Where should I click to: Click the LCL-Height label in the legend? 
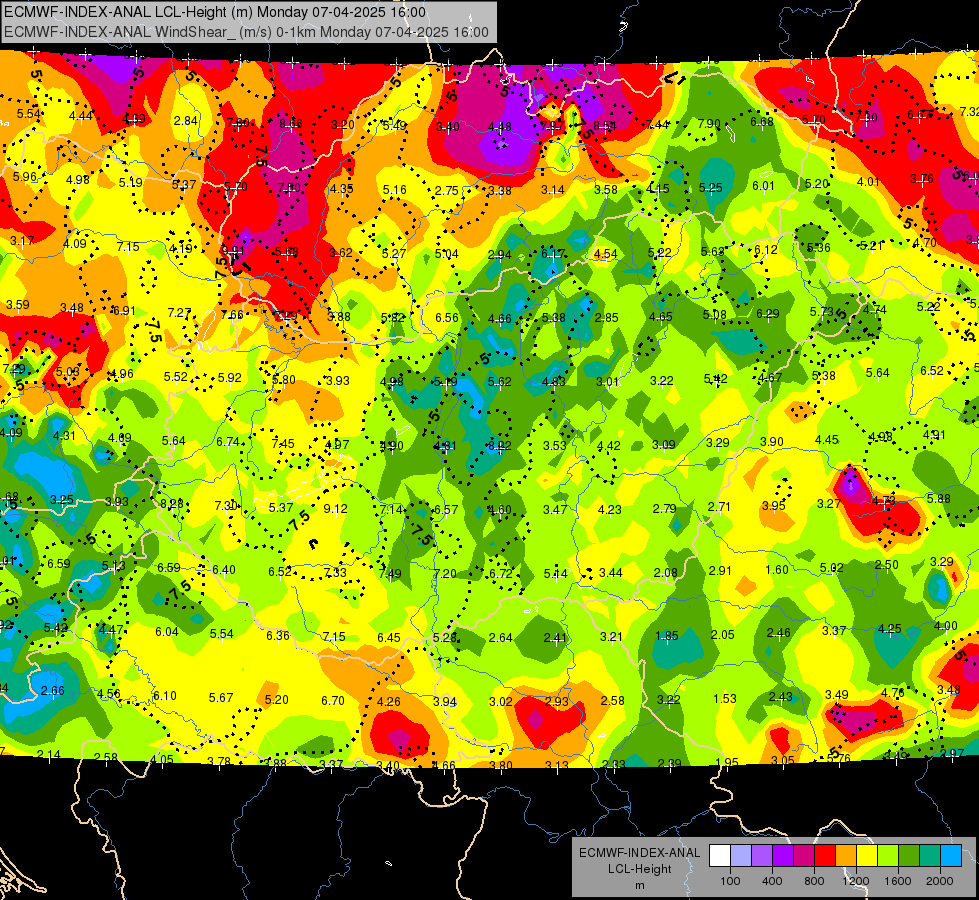point(639,869)
